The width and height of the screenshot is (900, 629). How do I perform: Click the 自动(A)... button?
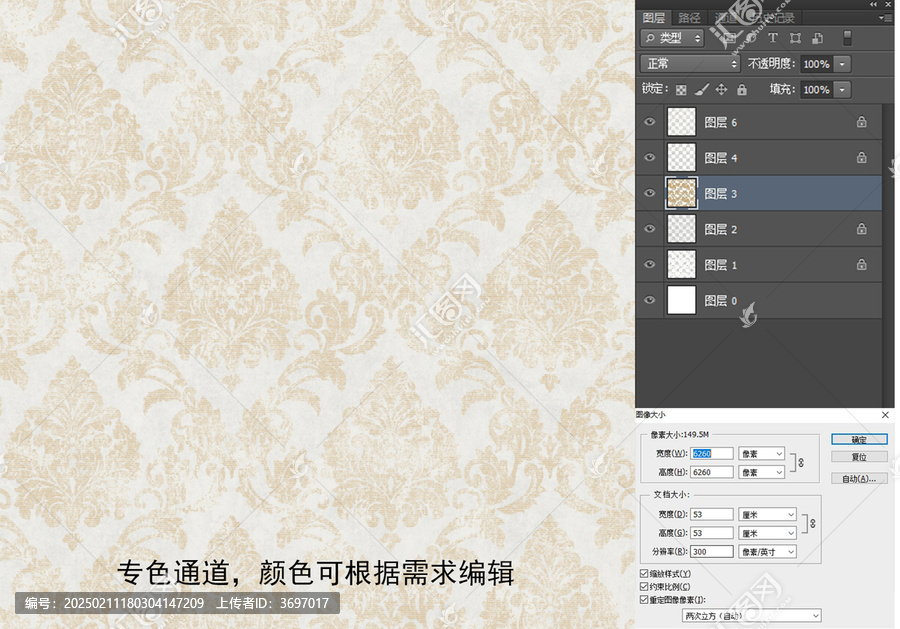[x=859, y=479]
